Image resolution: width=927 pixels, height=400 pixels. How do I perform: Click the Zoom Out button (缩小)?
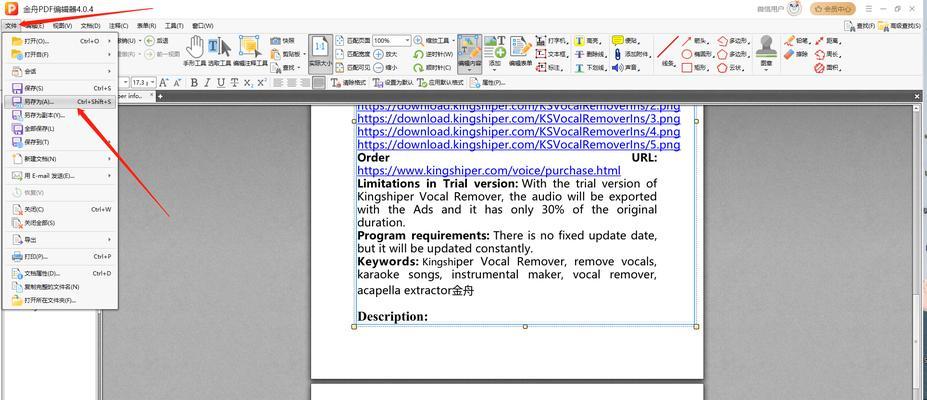[x=385, y=67]
